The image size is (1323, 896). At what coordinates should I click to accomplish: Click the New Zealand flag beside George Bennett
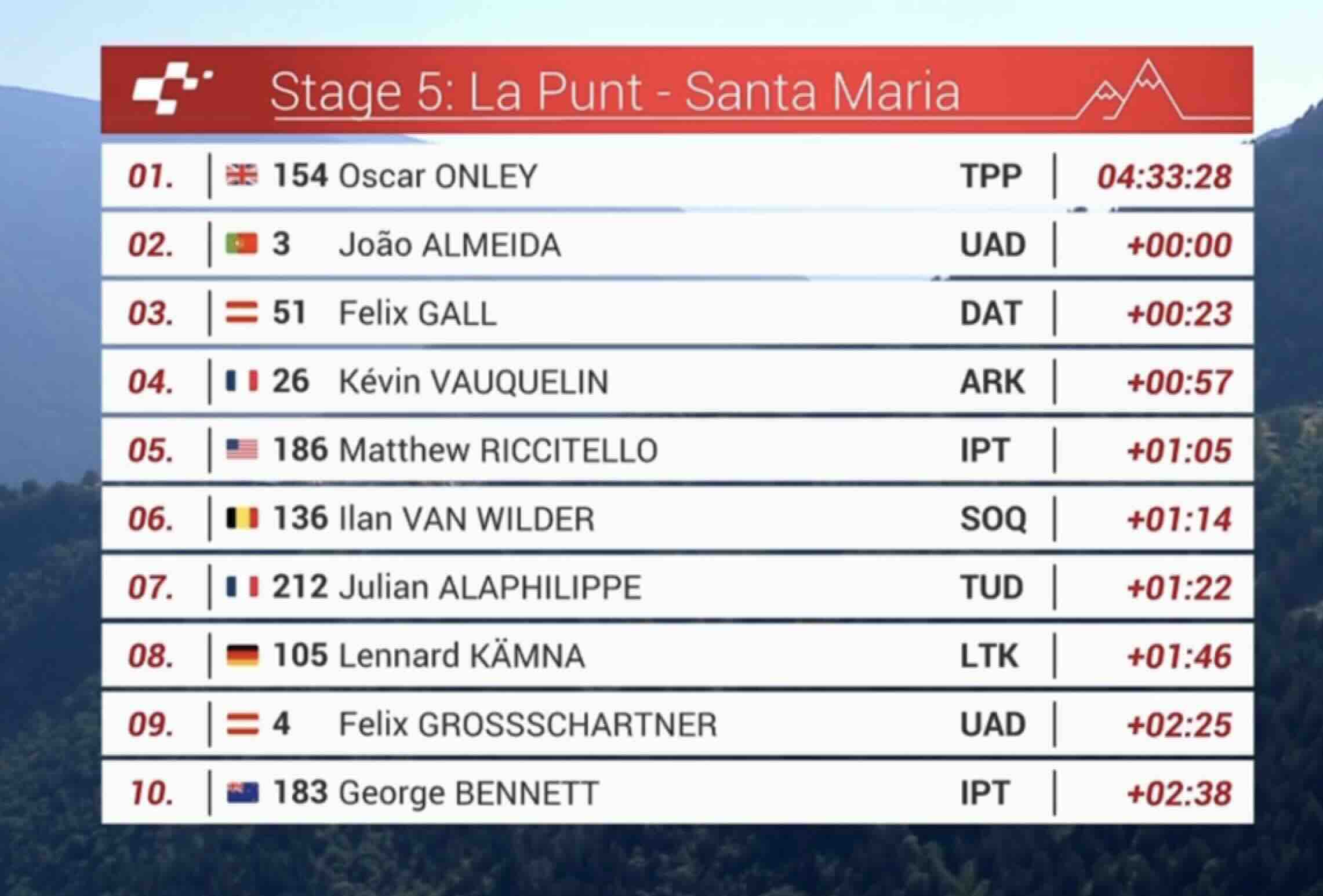(241, 792)
